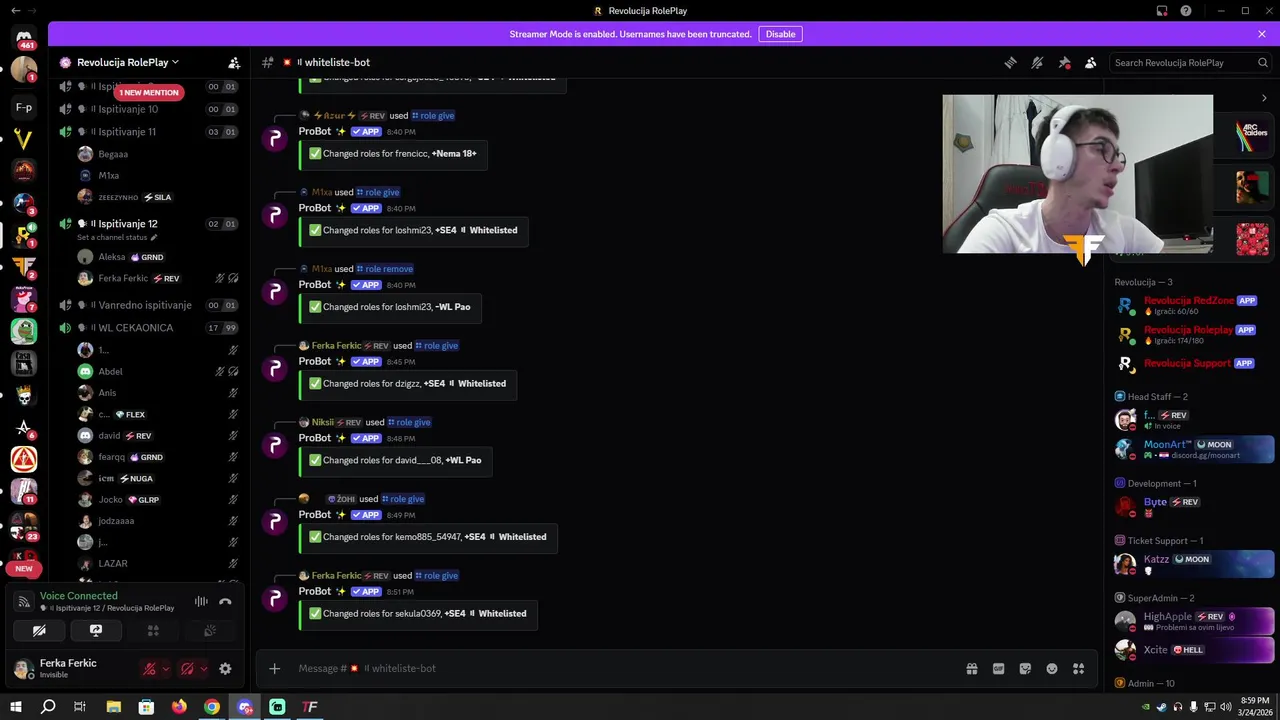The height and width of the screenshot is (720, 1280).
Task: Open ProBot profile from sekula0369 message
Action: click(275, 598)
